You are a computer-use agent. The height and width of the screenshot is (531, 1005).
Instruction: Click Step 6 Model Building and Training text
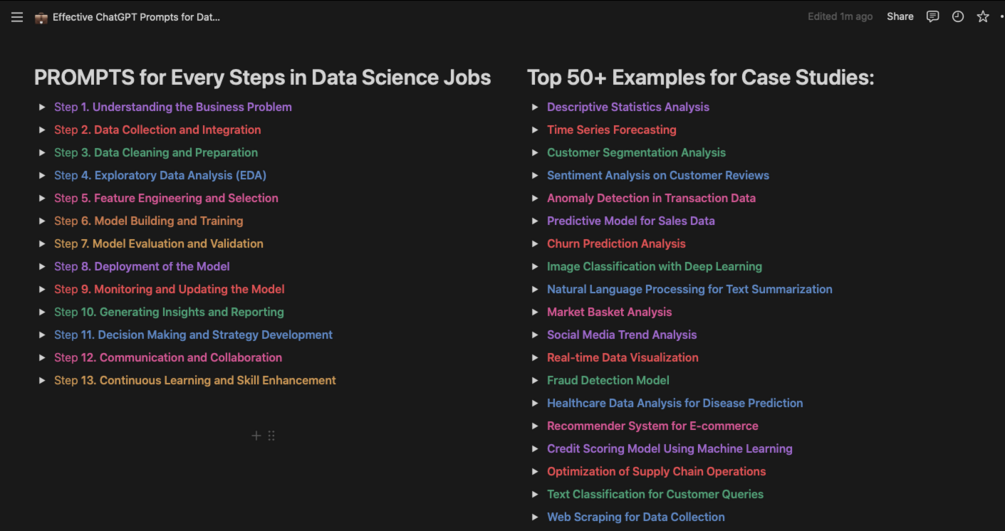click(x=148, y=221)
